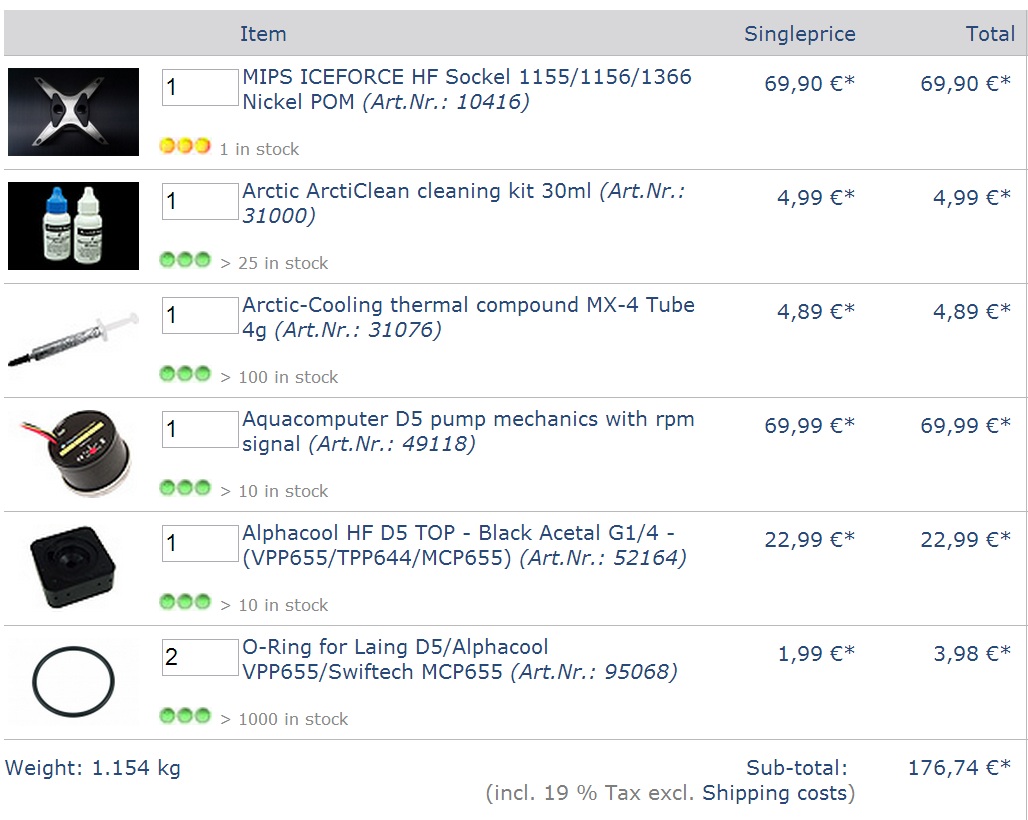Image resolution: width=1028 pixels, height=820 pixels.
Task: Click the green stock indicator for ArctiClean kit
Action: pyautogui.click(x=185, y=261)
